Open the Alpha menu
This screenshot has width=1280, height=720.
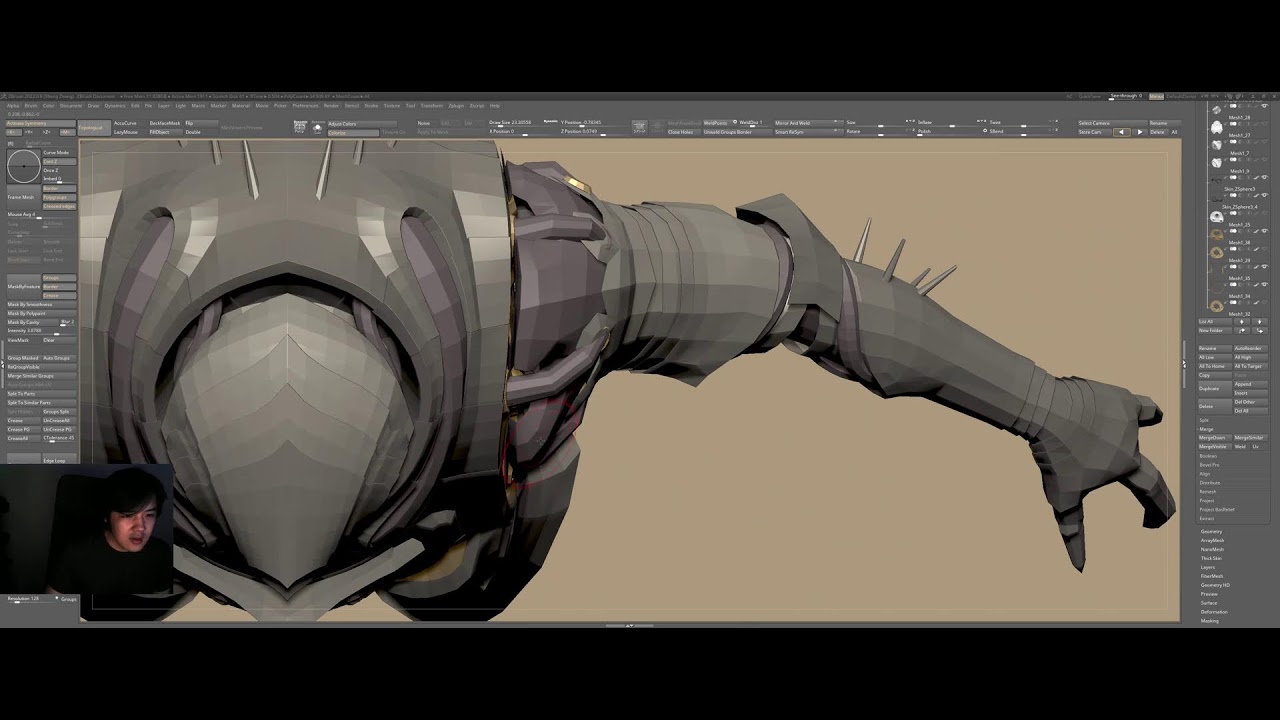tap(13, 106)
